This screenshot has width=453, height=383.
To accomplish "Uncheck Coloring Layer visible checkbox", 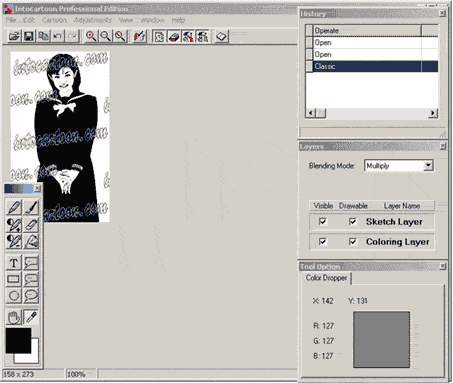I will (x=323, y=241).
